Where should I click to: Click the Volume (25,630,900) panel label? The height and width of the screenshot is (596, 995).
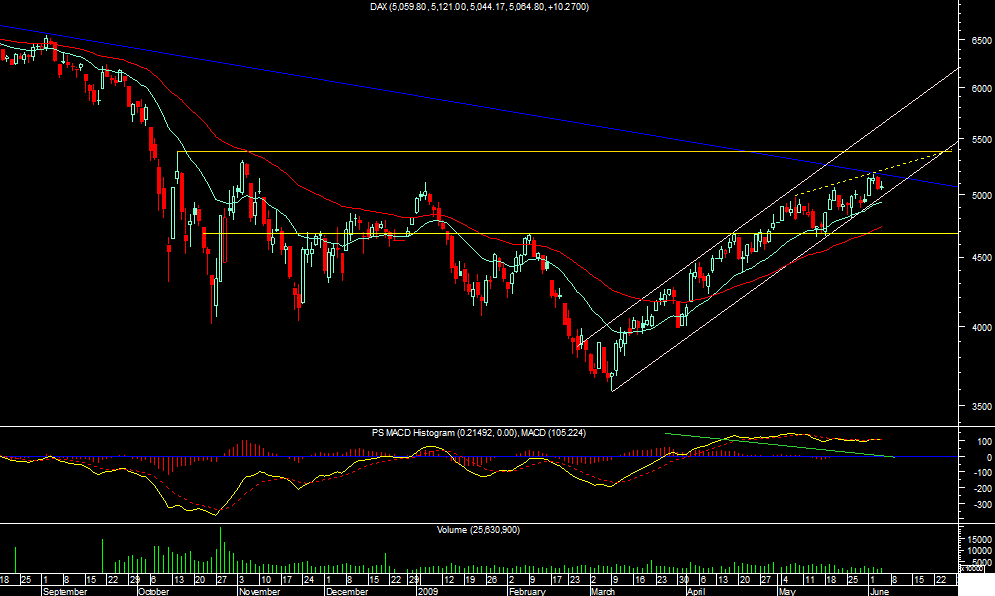click(x=478, y=529)
